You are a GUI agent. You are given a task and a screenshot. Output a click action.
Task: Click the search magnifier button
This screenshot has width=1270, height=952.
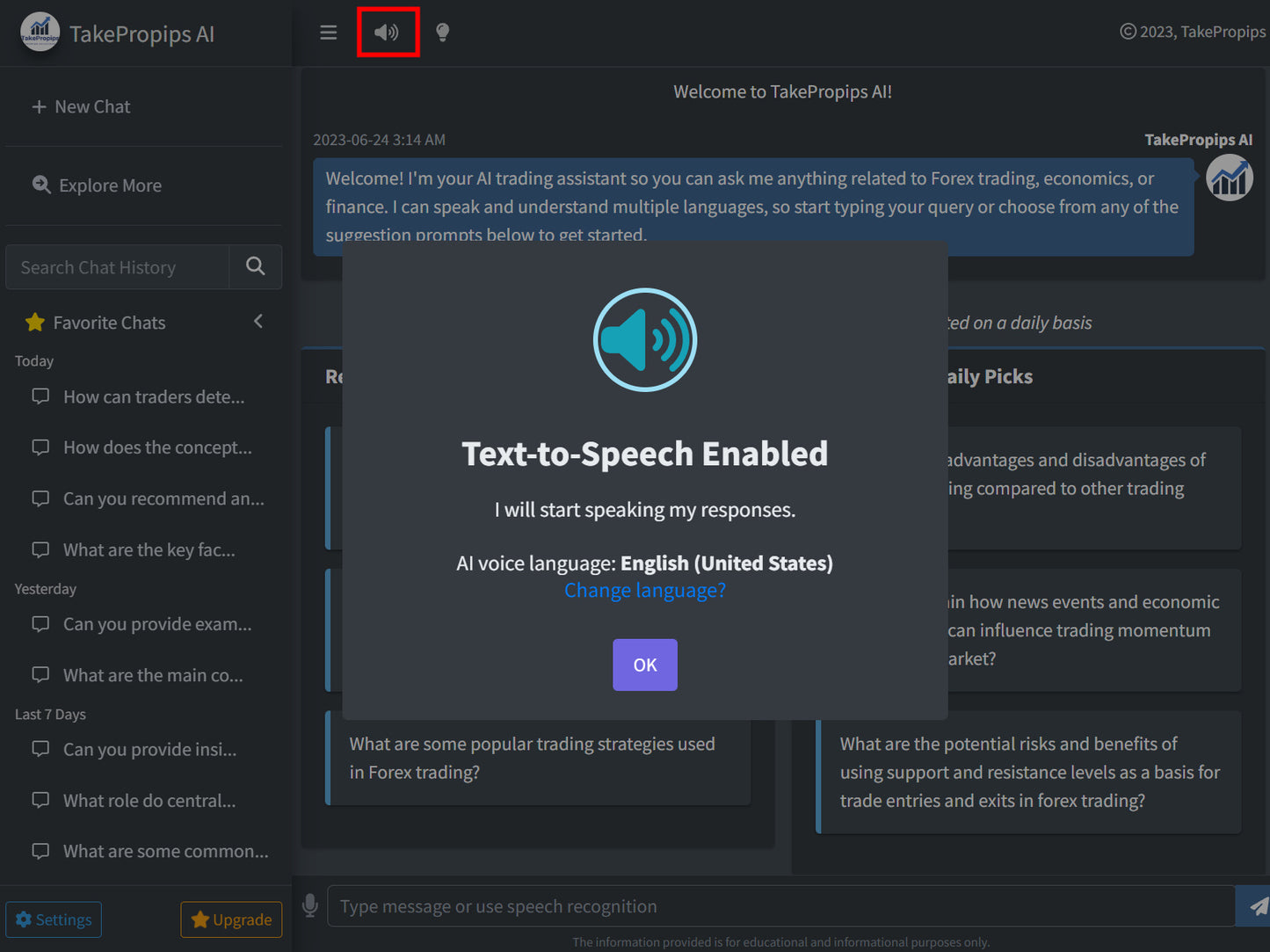[x=256, y=267]
